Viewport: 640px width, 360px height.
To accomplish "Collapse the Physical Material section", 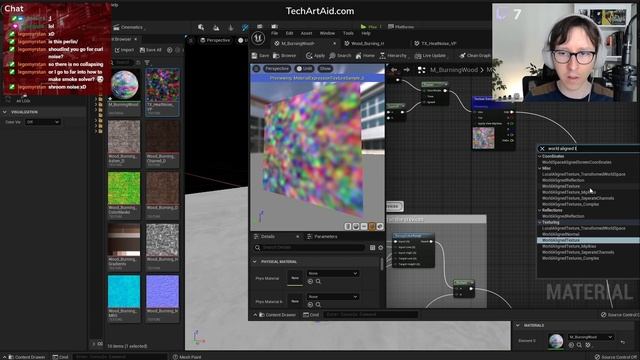I will tap(255, 262).
